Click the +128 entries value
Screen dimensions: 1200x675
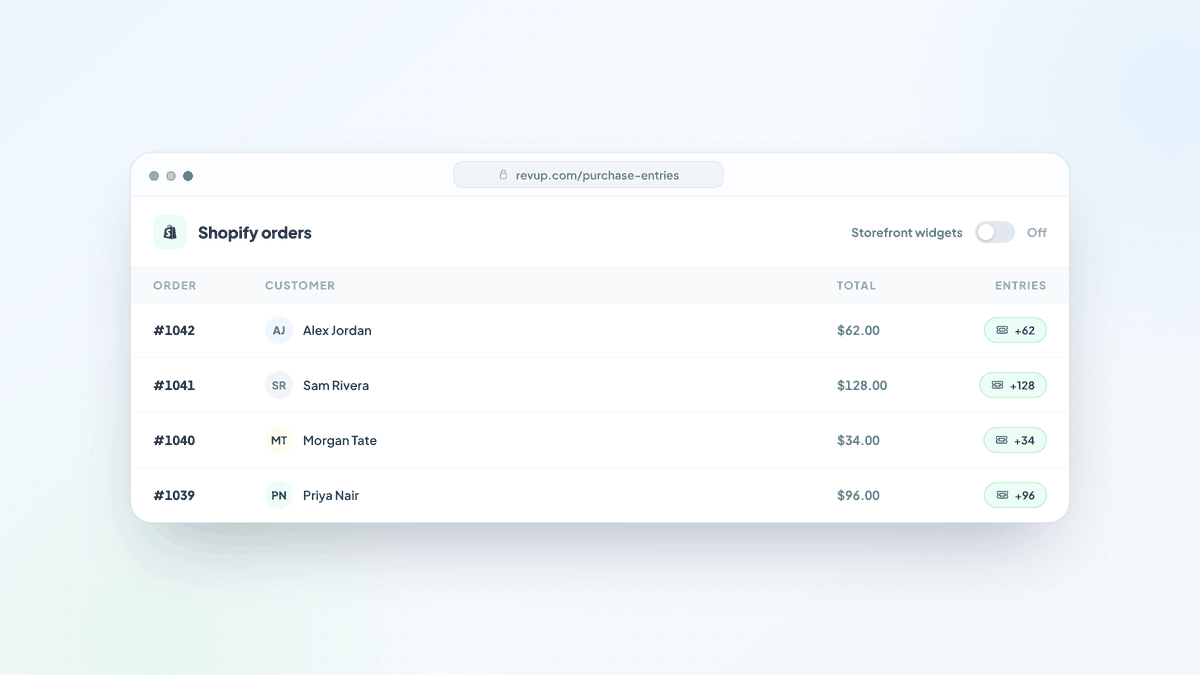pos(1022,385)
